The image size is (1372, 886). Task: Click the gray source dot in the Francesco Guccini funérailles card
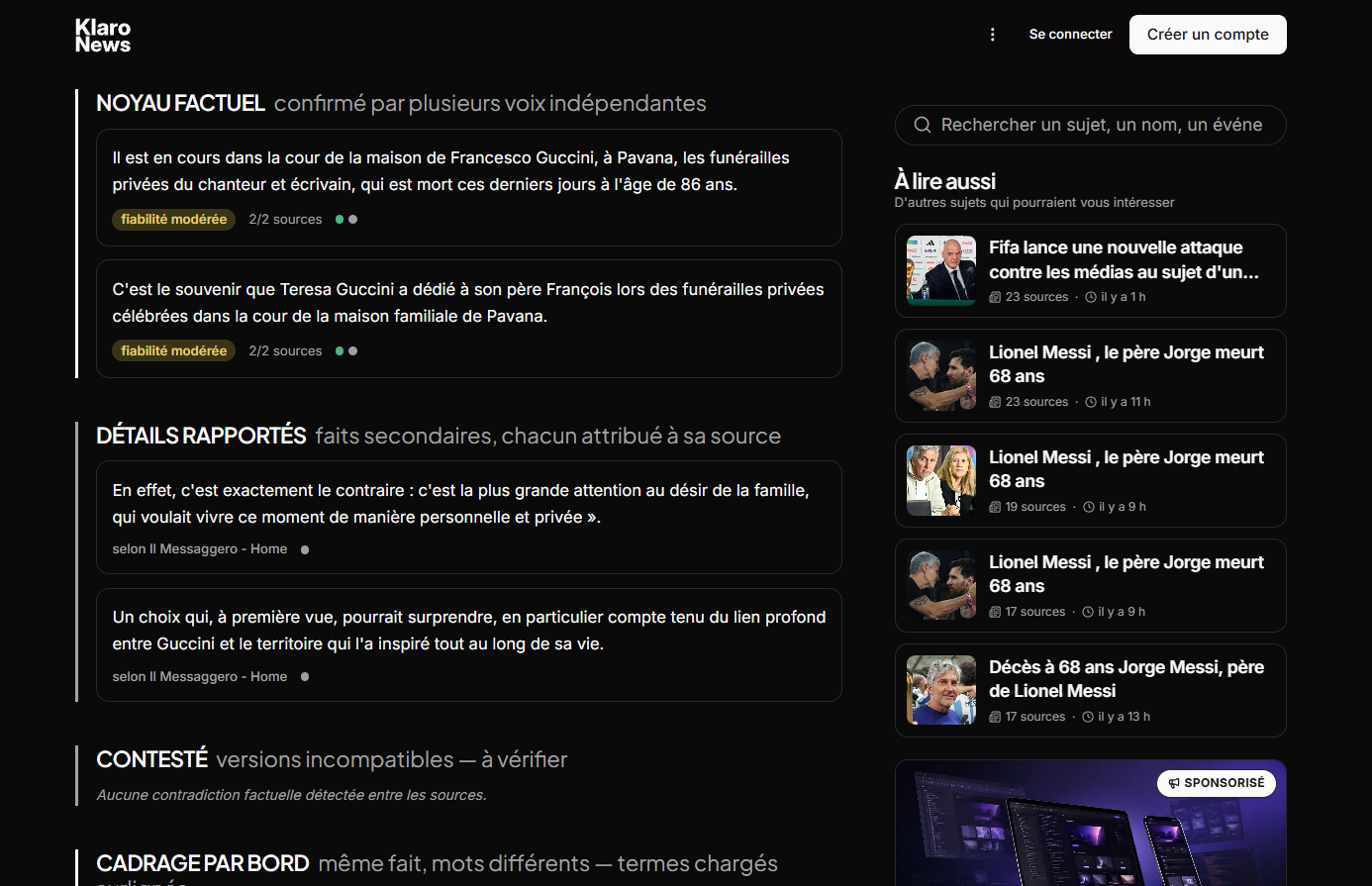point(353,220)
